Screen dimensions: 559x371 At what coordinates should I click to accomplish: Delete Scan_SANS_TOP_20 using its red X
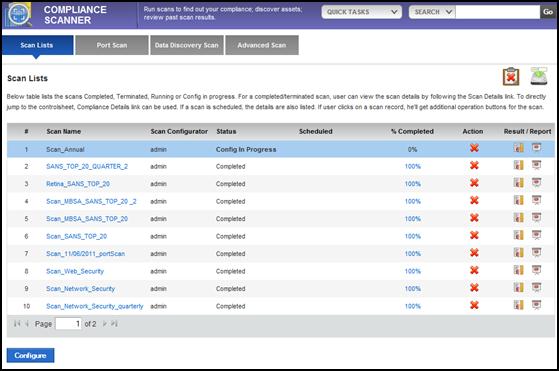pos(474,236)
